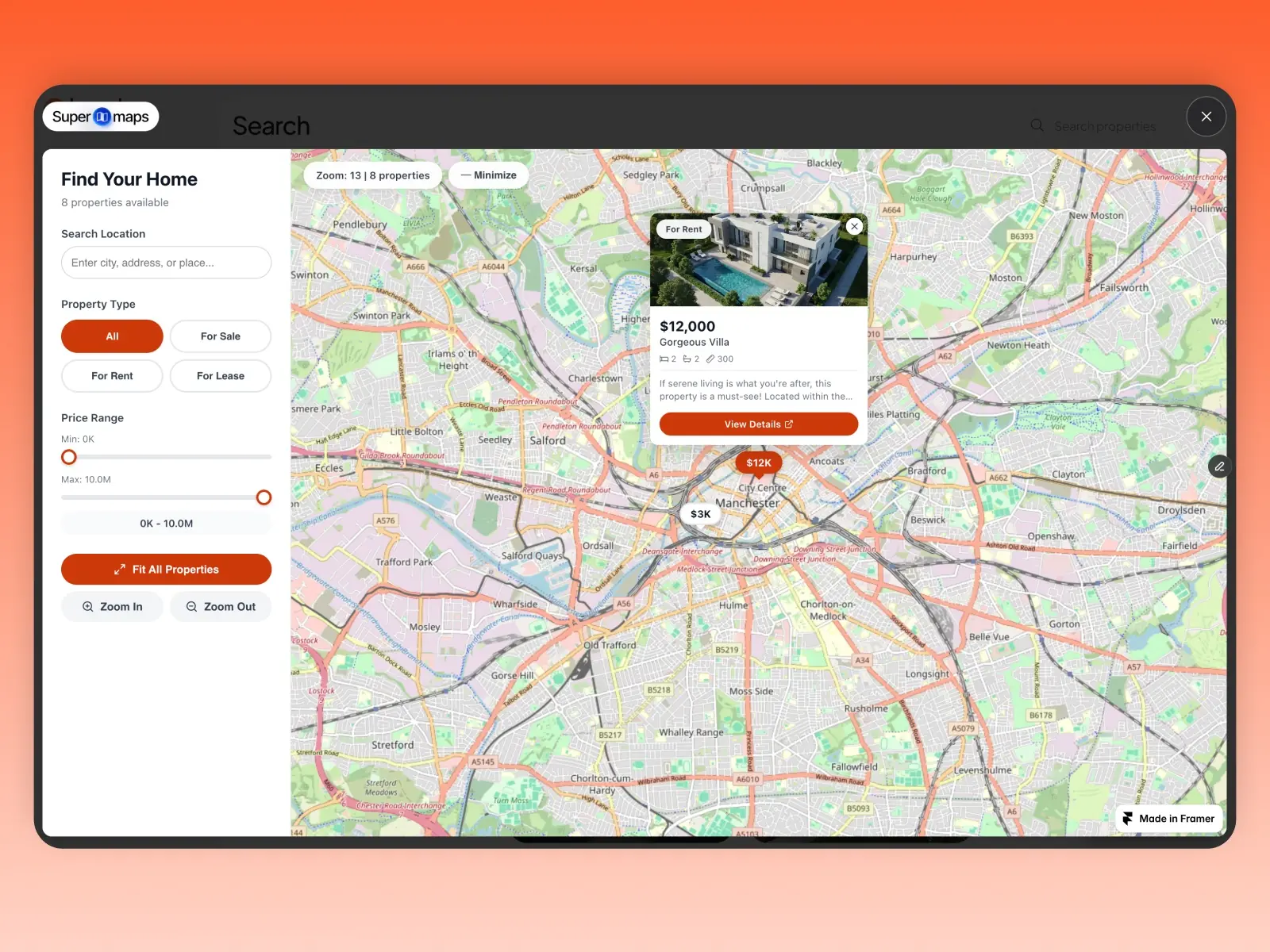
Task: Click the bathtub icon on the villa card
Action: click(x=687, y=359)
